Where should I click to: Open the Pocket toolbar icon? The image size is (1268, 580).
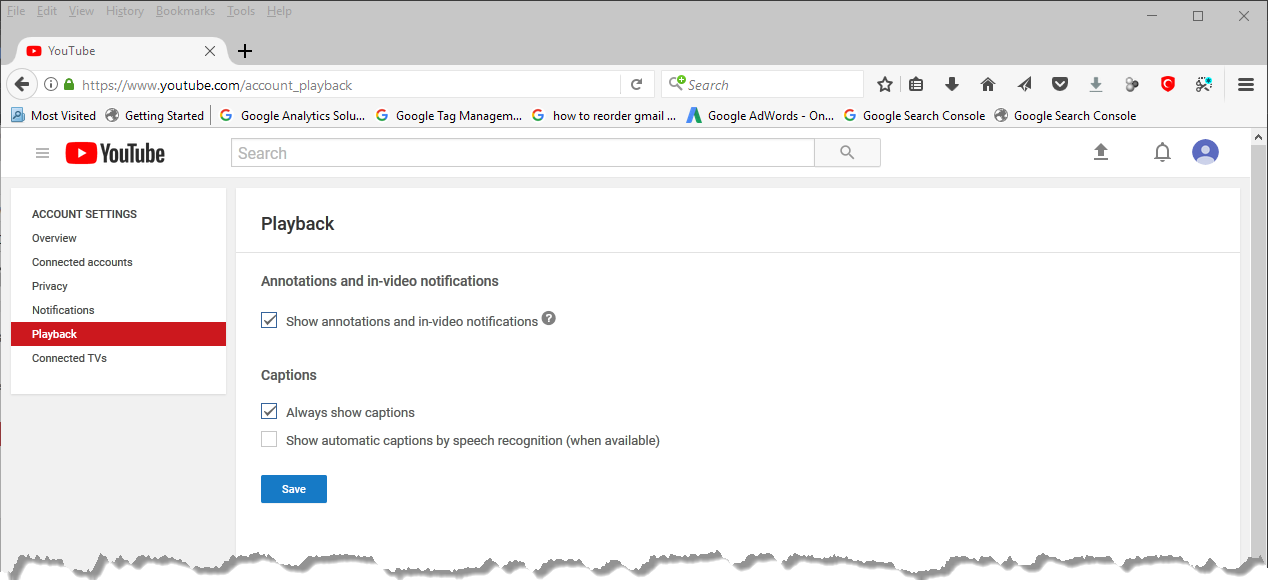tap(1060, 85)
